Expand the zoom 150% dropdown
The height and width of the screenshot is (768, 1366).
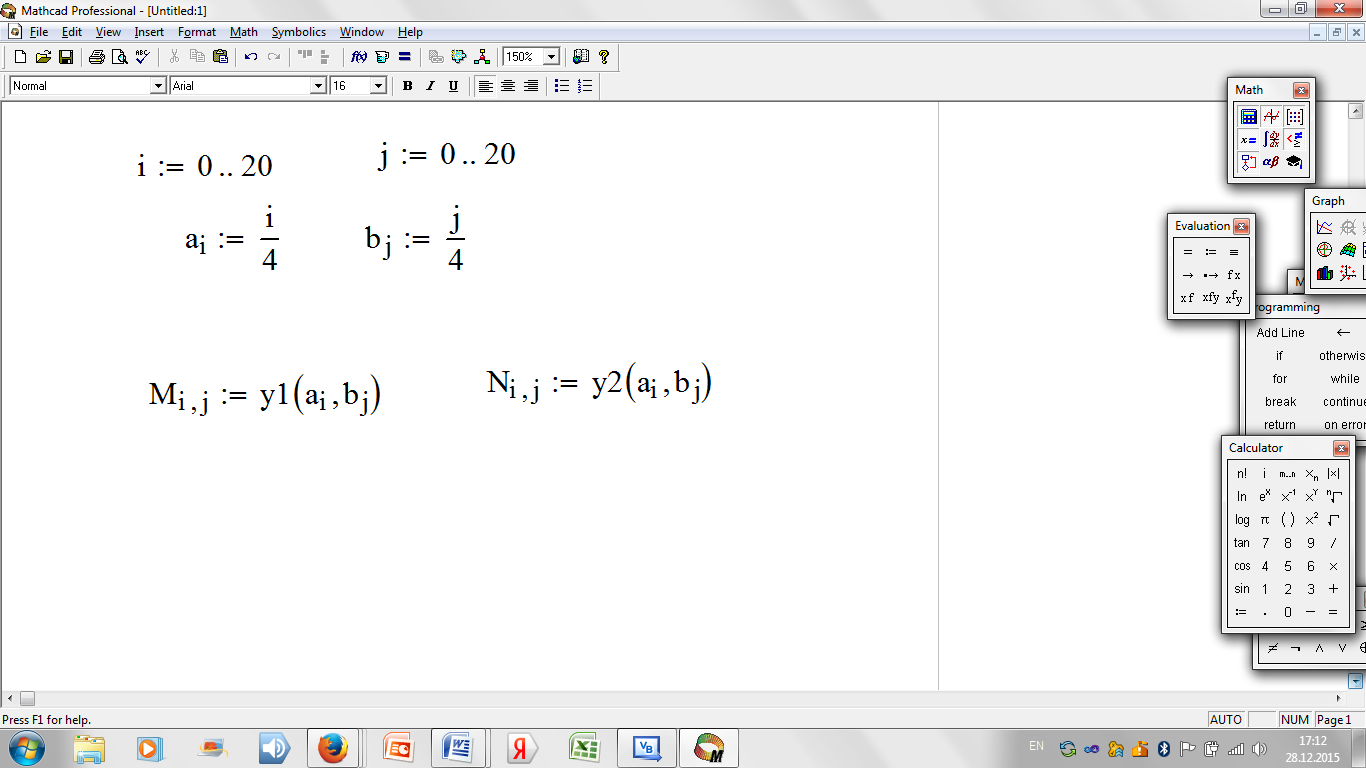[551, 57]
